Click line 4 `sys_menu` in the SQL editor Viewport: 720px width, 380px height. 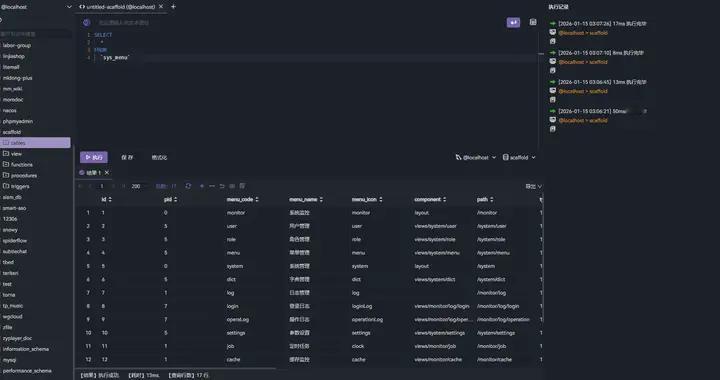(x=114, y=58)
